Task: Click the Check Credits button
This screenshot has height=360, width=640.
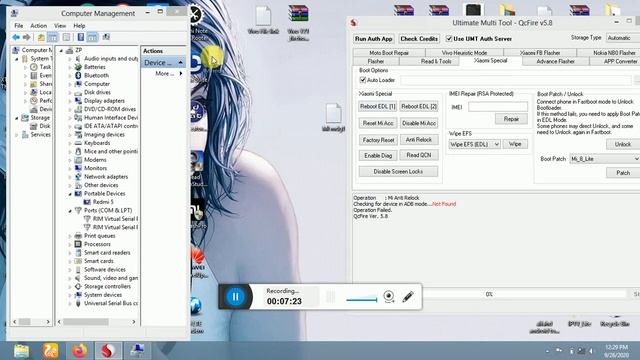Action: 419,39
